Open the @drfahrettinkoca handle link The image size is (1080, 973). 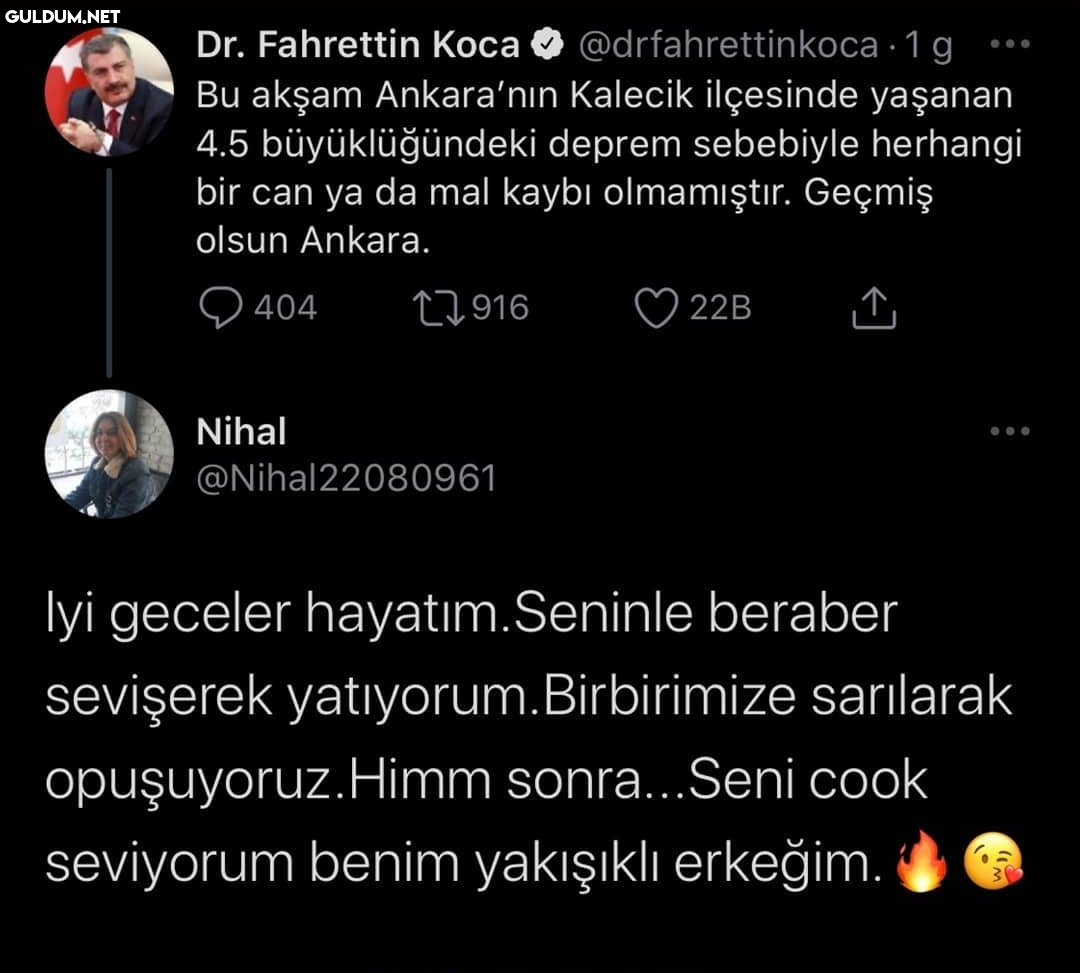click(x=728, y=45)
